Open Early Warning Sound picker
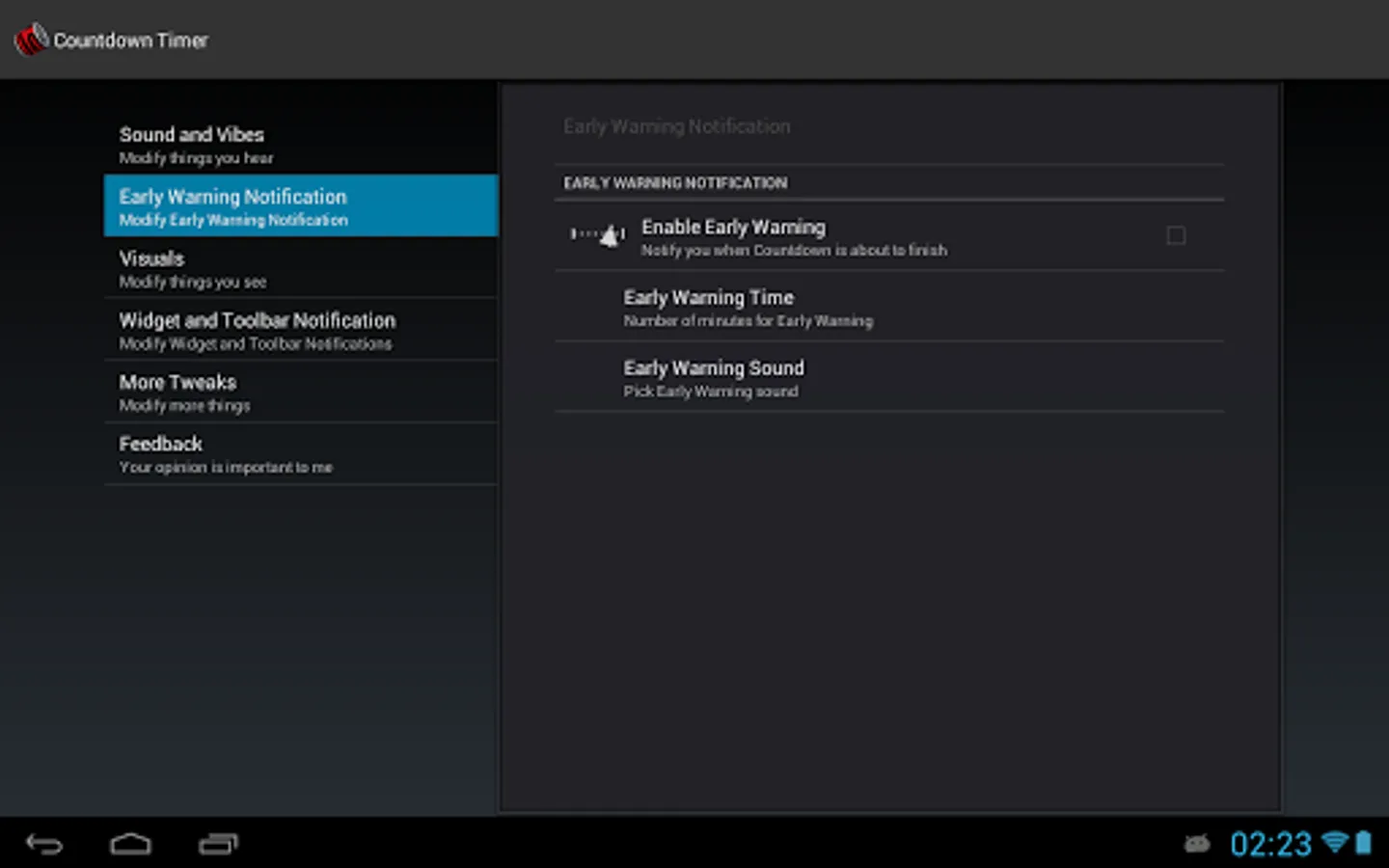This screenshot has height=868, width=1389. tap(889, 377)
